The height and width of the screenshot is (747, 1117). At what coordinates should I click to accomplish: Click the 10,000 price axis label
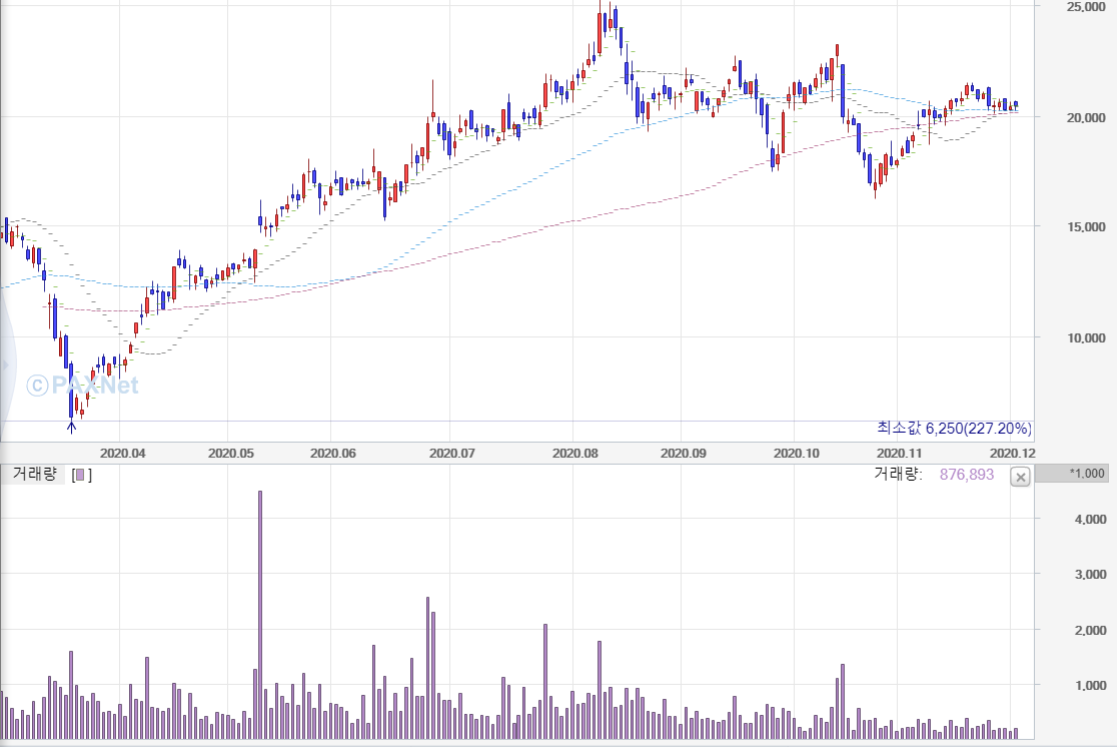(x=1086, y=338)
